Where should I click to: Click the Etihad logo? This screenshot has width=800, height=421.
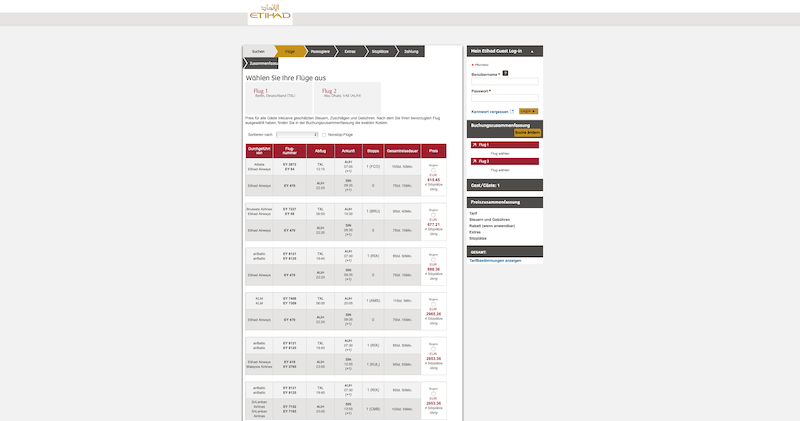(270, 13)
